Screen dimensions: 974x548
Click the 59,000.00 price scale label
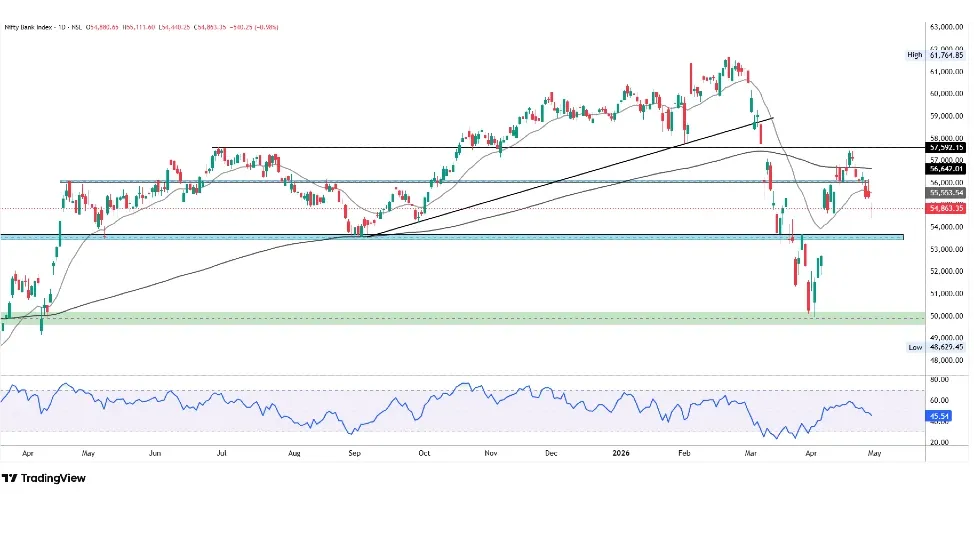946,116
